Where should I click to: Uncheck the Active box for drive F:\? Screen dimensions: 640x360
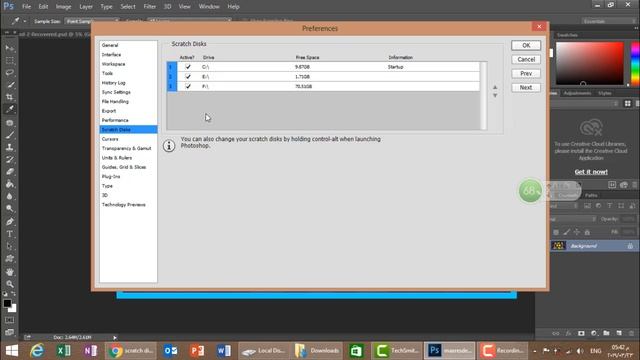[x=188, y=86]
